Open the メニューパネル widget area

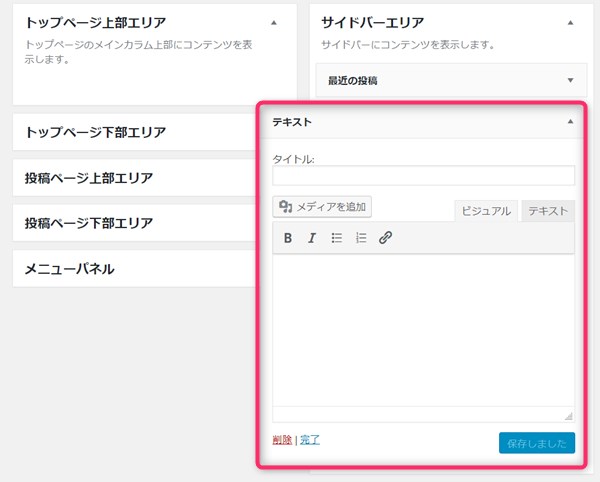pos(135,269)
